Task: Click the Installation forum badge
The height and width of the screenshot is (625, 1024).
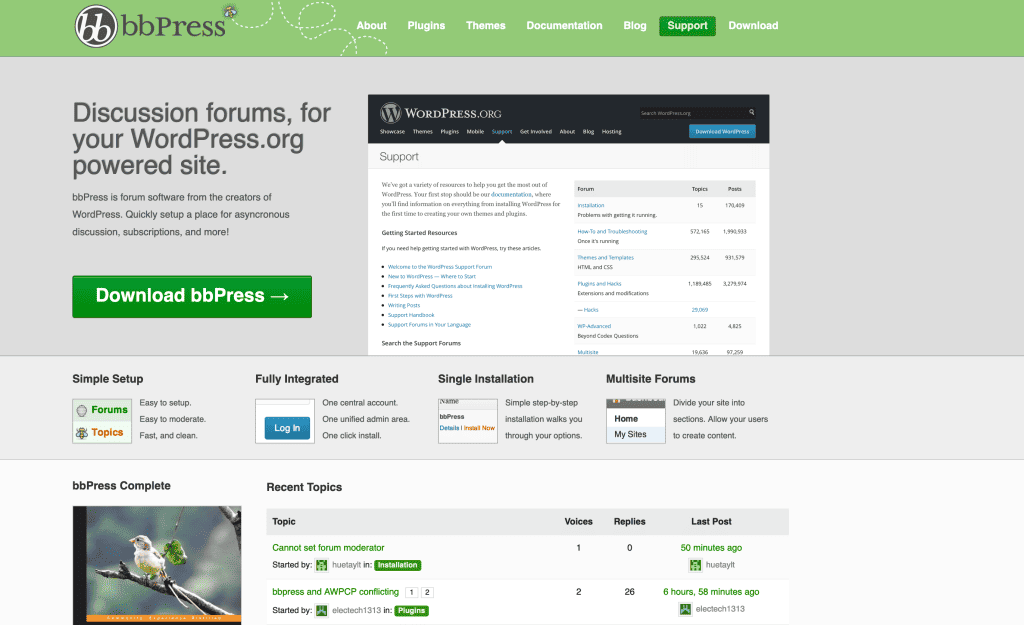Action: [x=397, y=565]
